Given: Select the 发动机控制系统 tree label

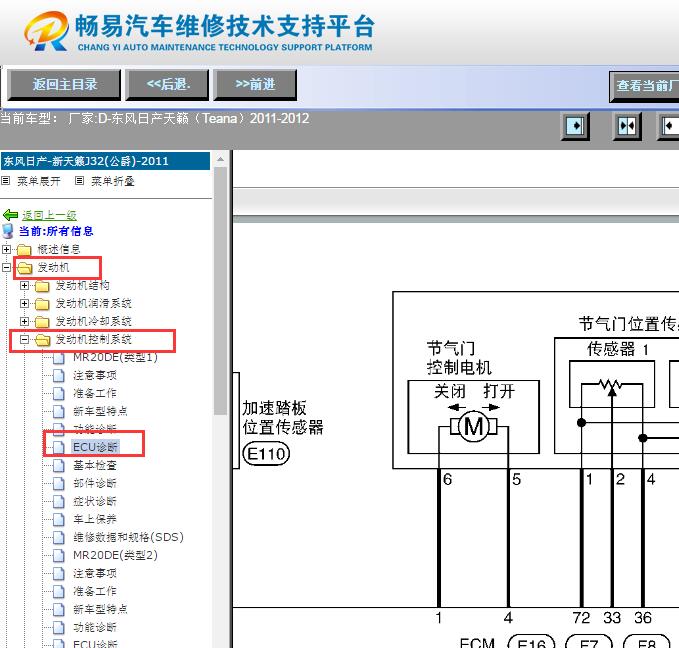Looking at the screenshot, I should click(93, 339).
